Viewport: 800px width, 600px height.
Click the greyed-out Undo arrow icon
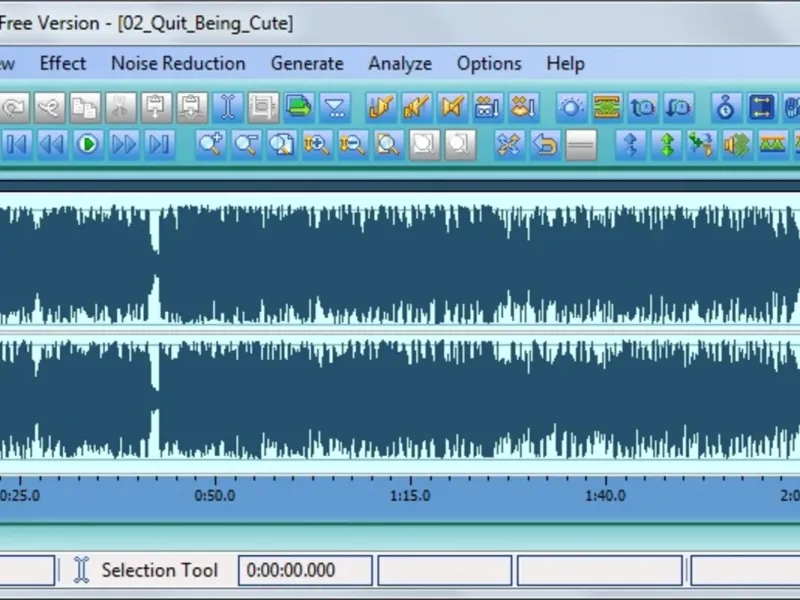click(14, 108)
